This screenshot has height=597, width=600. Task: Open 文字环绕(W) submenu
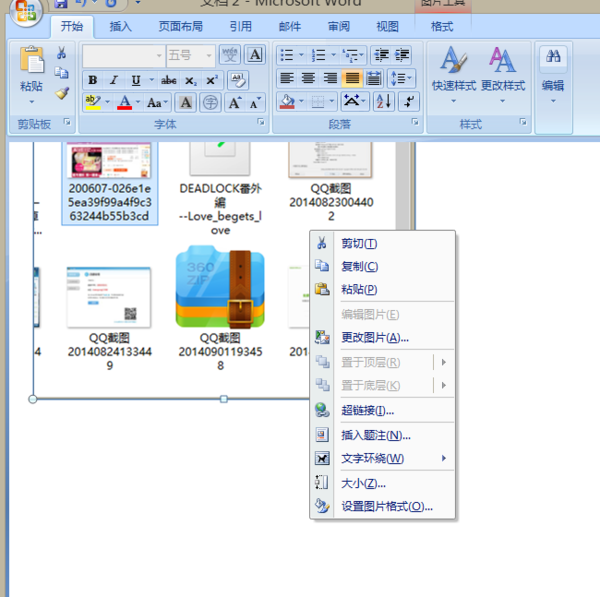[x=383, y=458]
